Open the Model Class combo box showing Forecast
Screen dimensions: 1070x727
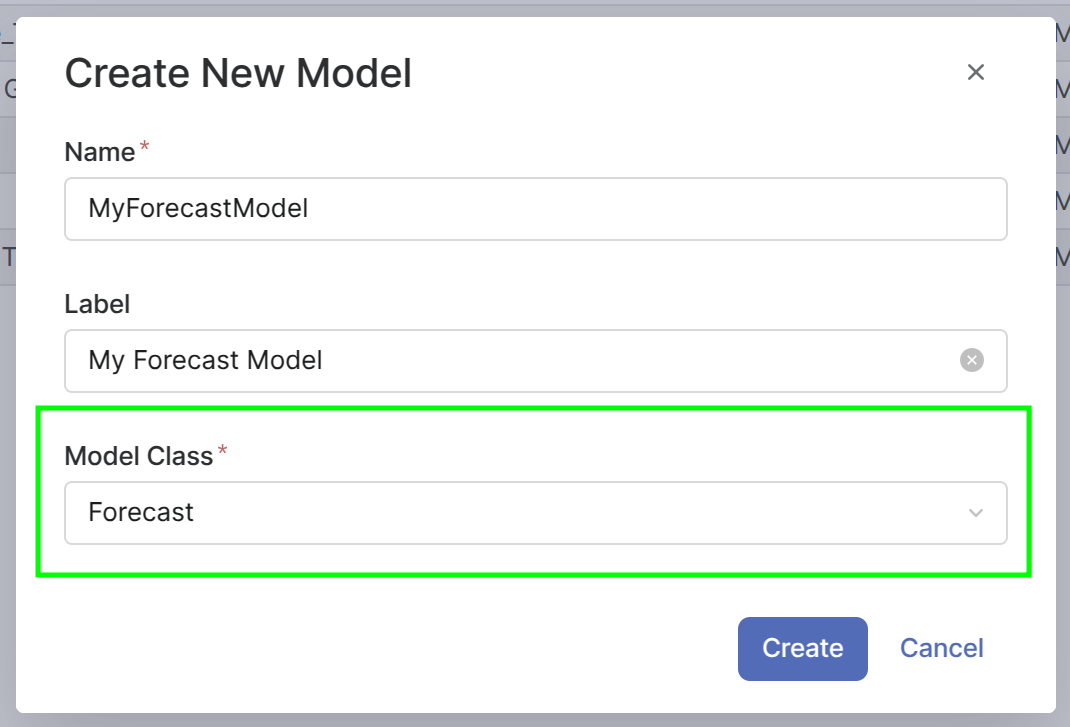[x=500, y=513]
